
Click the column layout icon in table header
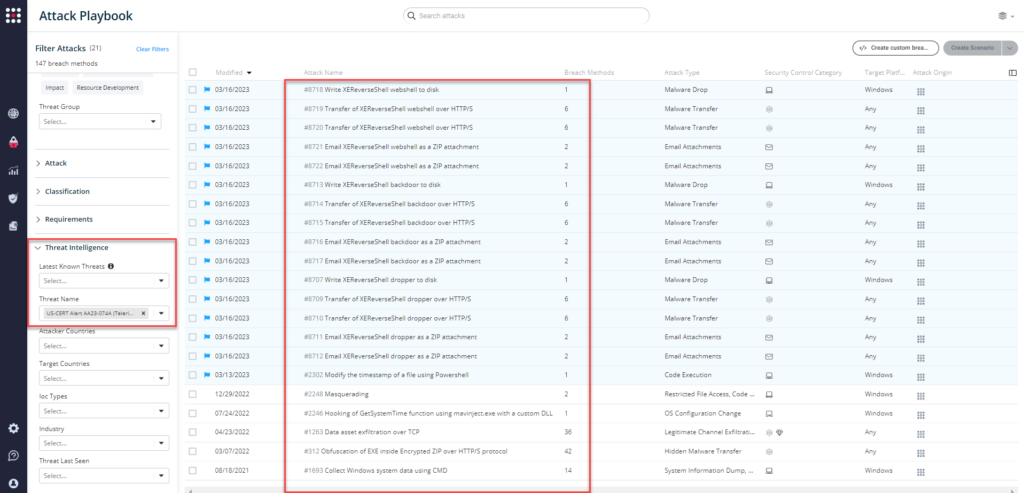[1012, 73]
